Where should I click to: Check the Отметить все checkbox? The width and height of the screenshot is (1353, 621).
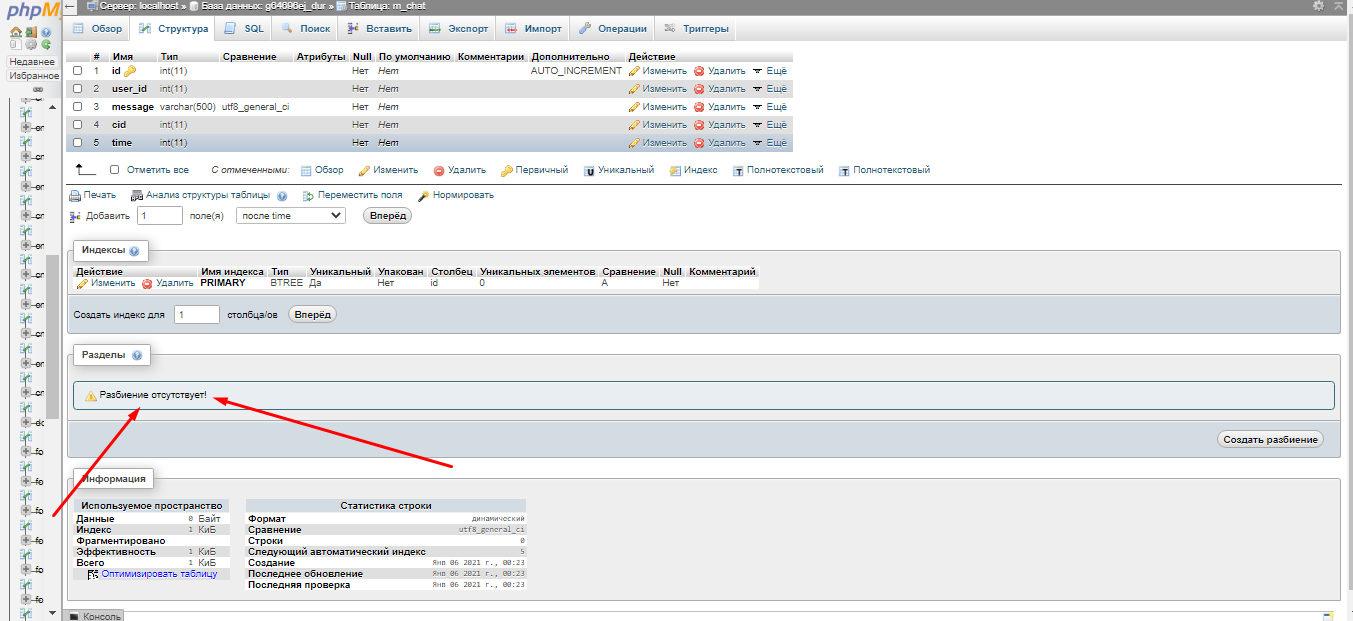[x=114, y=170]
